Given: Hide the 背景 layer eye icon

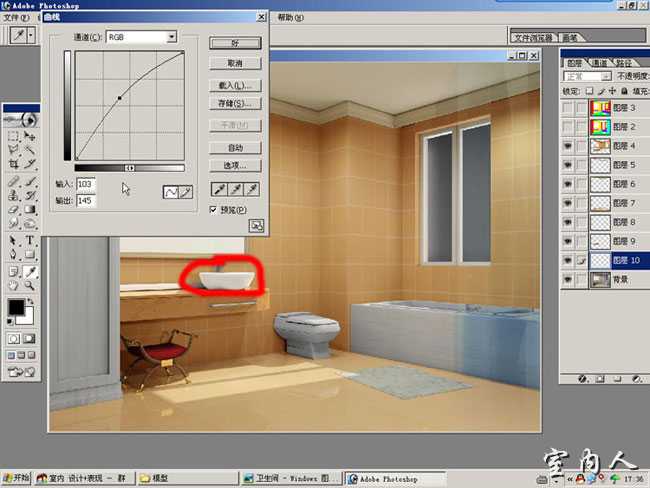Looking at the screenshot, I should click(x=568, y=279).
